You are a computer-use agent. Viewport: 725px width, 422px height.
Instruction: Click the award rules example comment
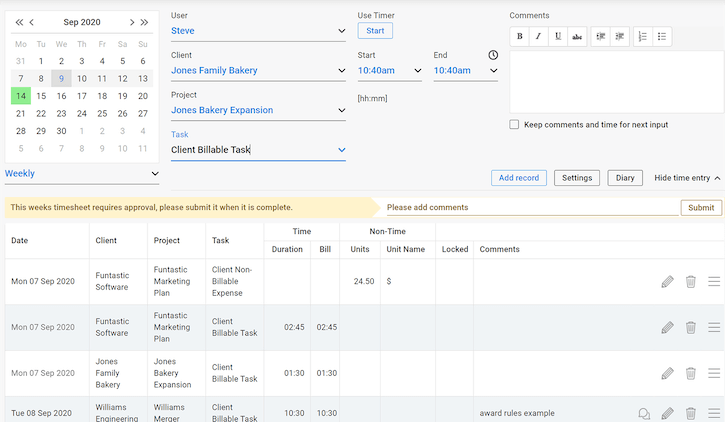[x=517, y=413]
